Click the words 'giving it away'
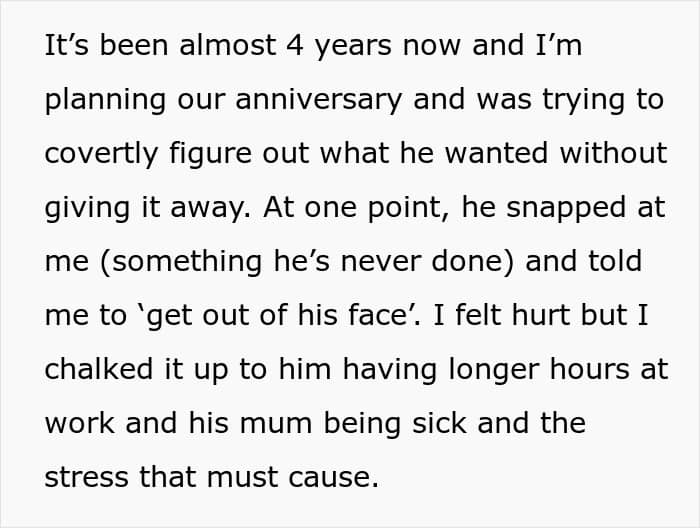The height and width of the screenshot is (528, 700). tap(147, 208)
